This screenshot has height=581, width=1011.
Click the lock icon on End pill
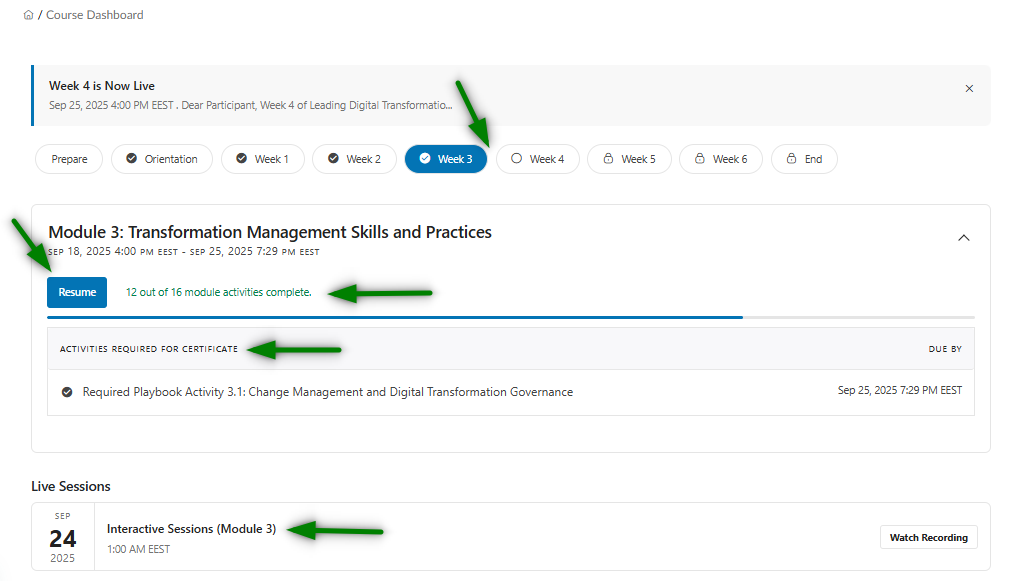(x=791, y=159)
